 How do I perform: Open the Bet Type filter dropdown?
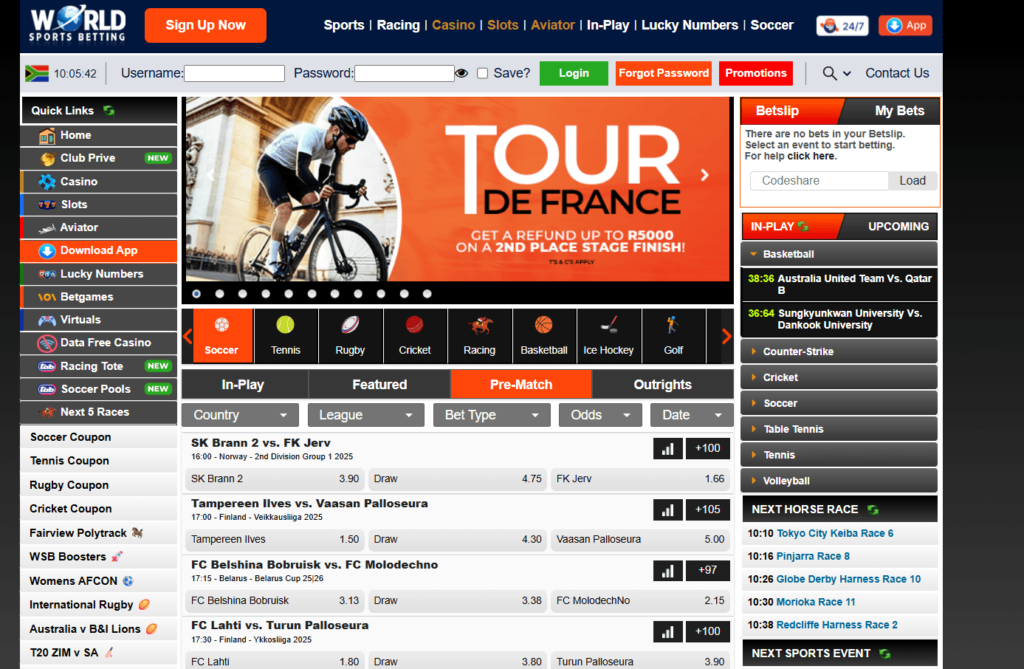click(492, 415)
